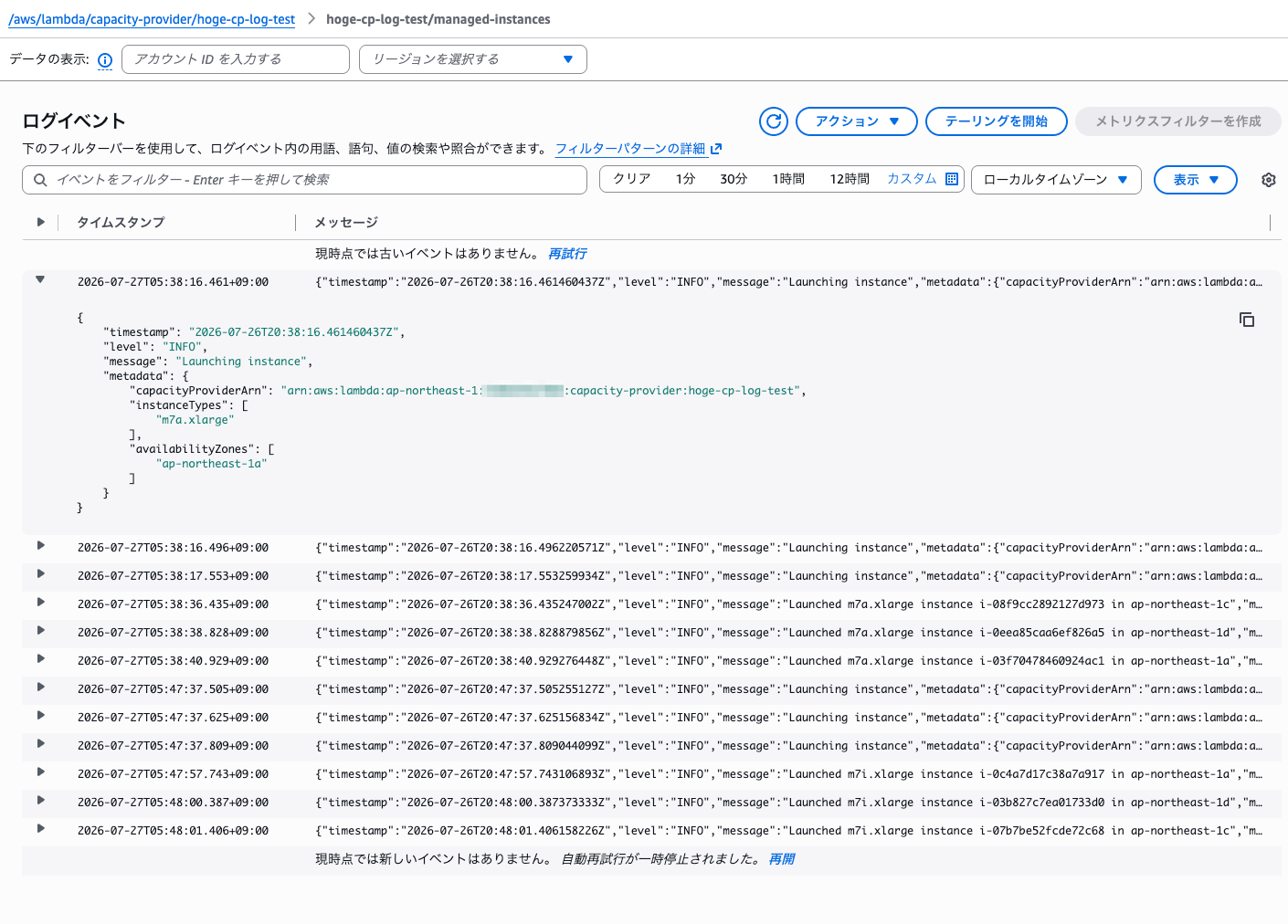Open external link icon by フィルターパターンの詳細
This screenshot has height=924, width=1288.
716,149
